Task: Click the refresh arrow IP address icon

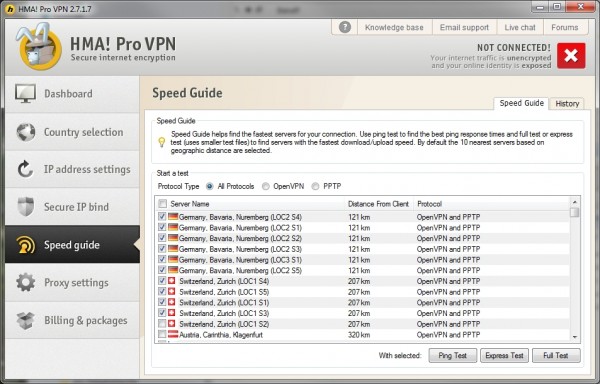Action: [x=25, y=169]
